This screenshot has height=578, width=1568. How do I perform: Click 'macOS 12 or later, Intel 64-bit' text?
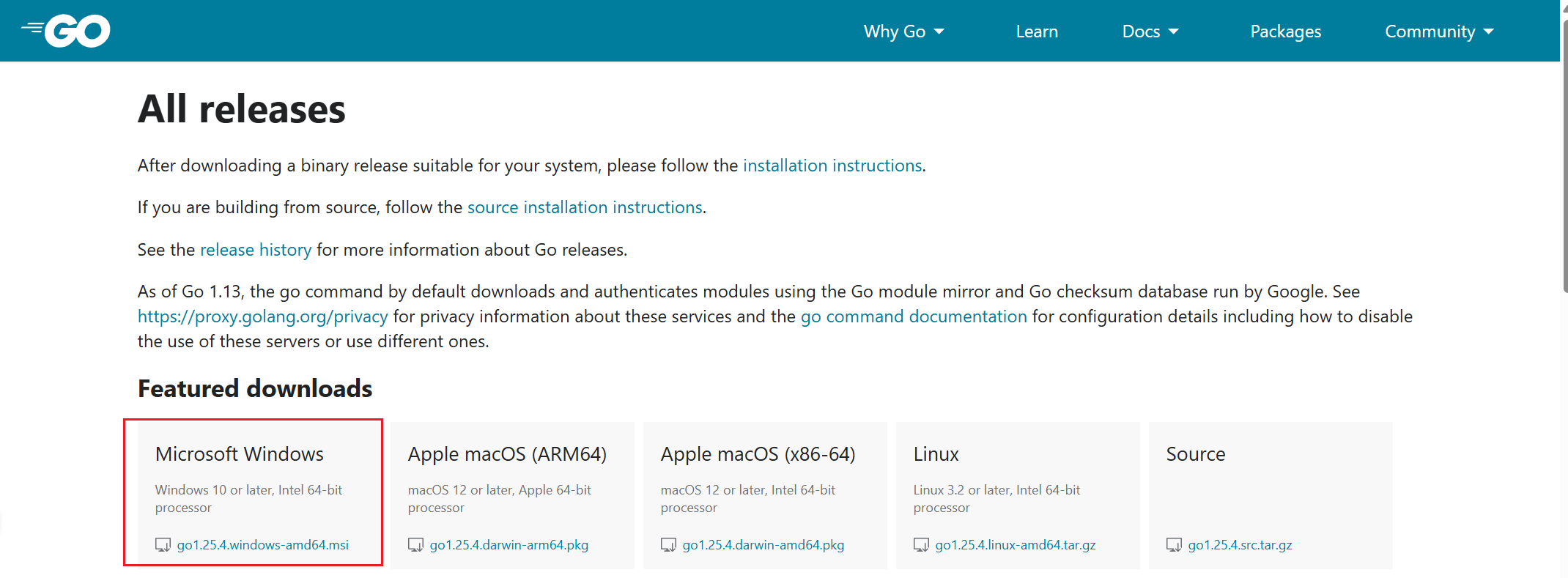(748, 490)
